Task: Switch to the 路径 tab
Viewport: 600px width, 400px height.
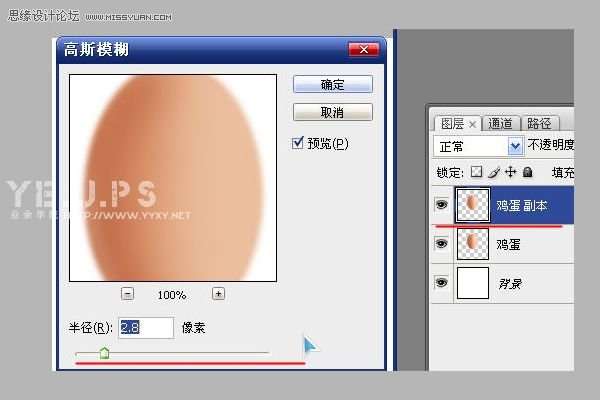Action: (x=540, y=124)
